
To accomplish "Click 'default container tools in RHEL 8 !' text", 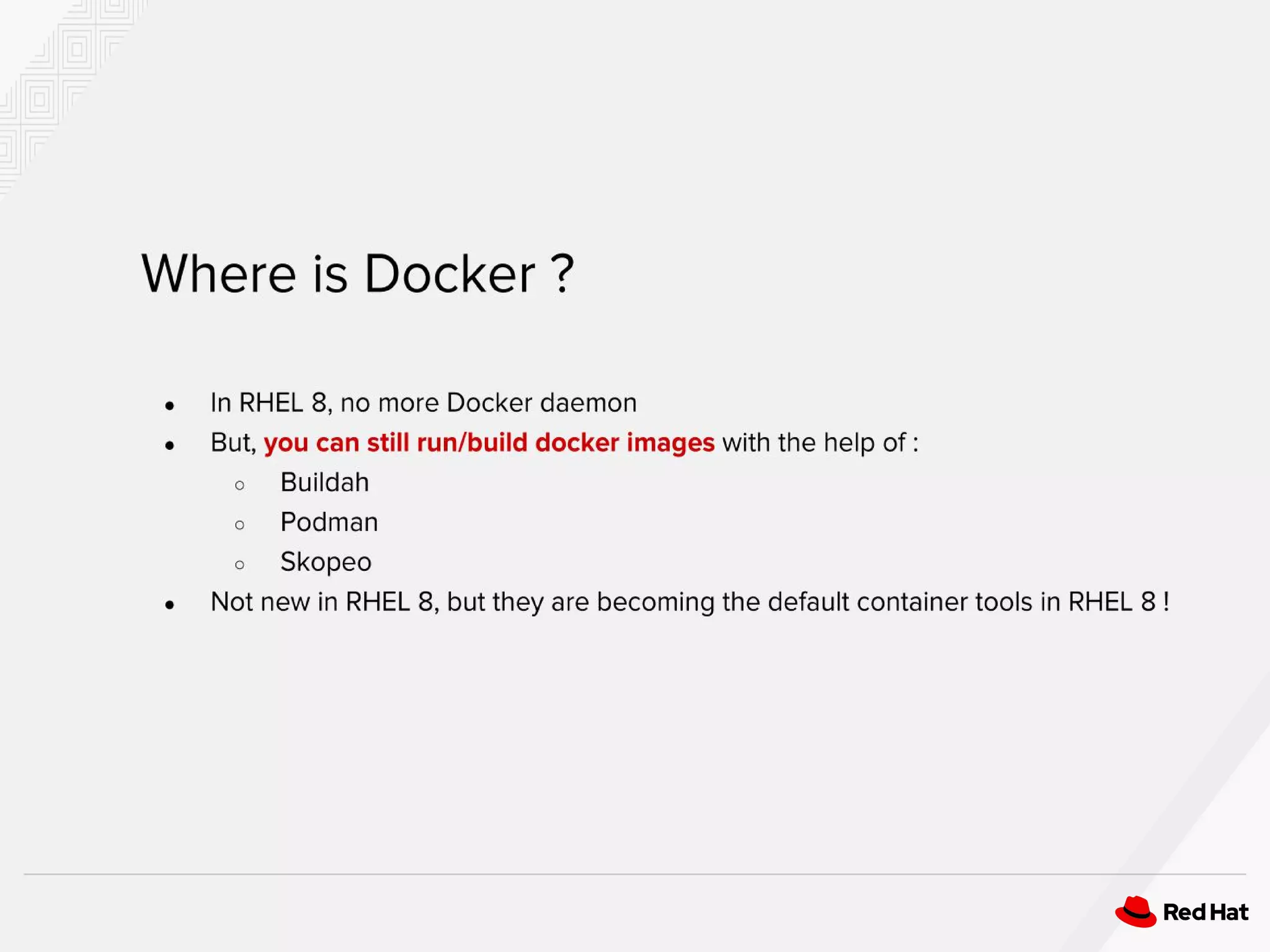I will (969, 602).
